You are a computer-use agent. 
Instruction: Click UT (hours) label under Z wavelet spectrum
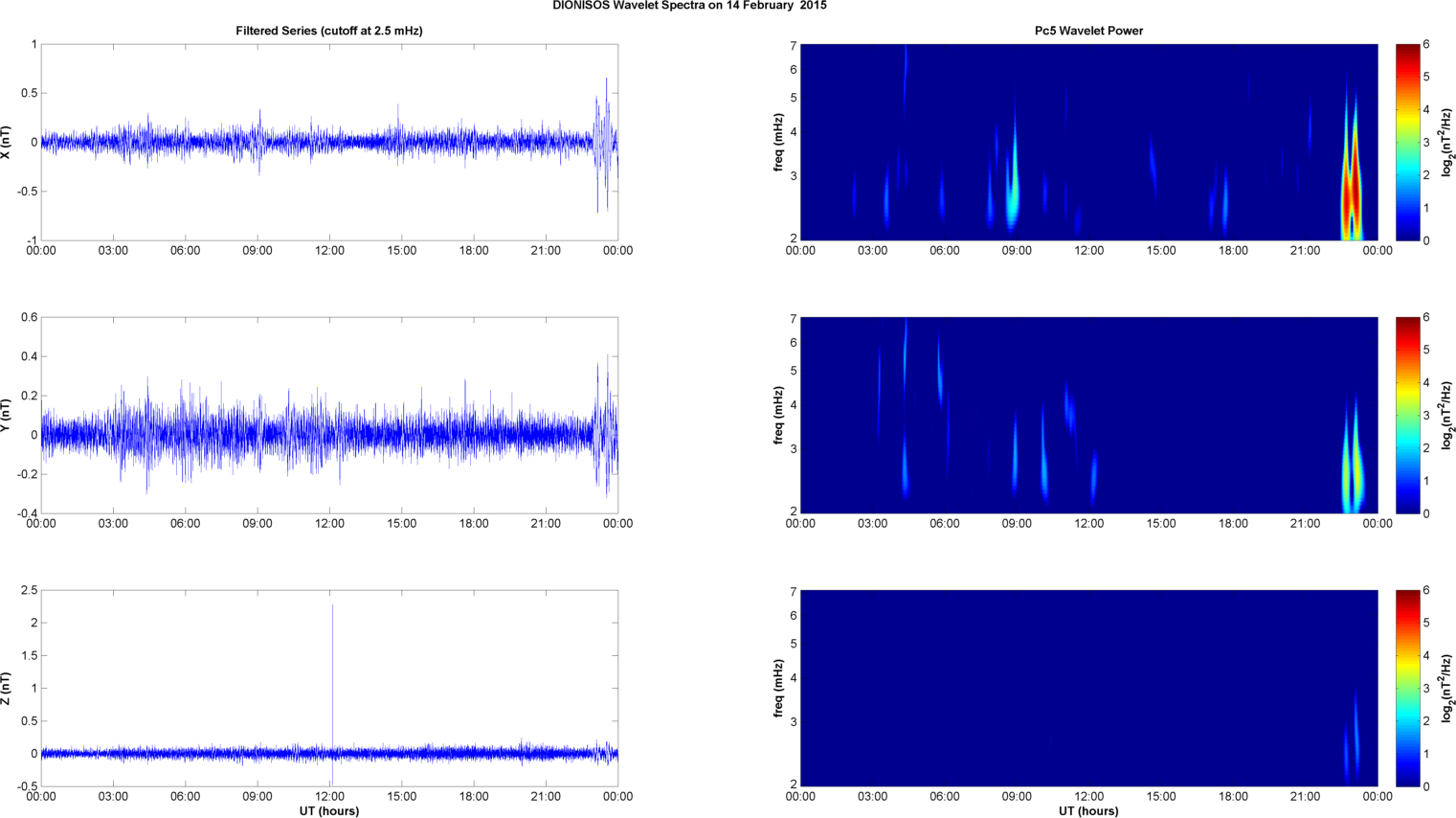click(1088, 810)
